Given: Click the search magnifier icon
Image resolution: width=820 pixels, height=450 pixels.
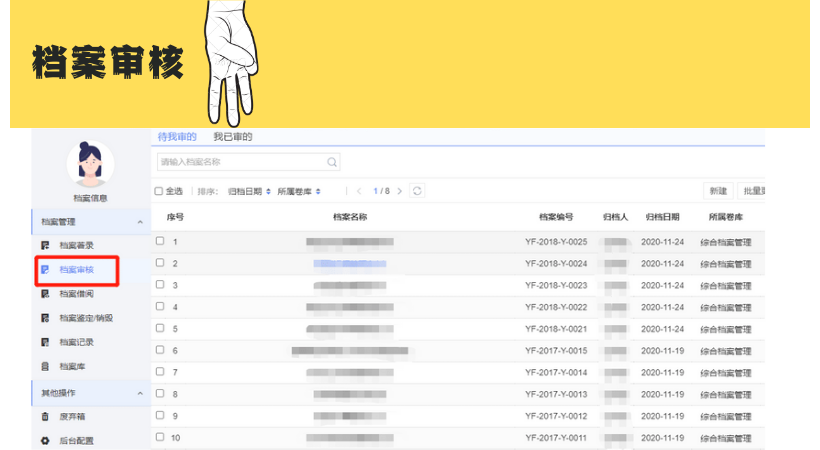Looking at the screenshot, I should (332, 162).
